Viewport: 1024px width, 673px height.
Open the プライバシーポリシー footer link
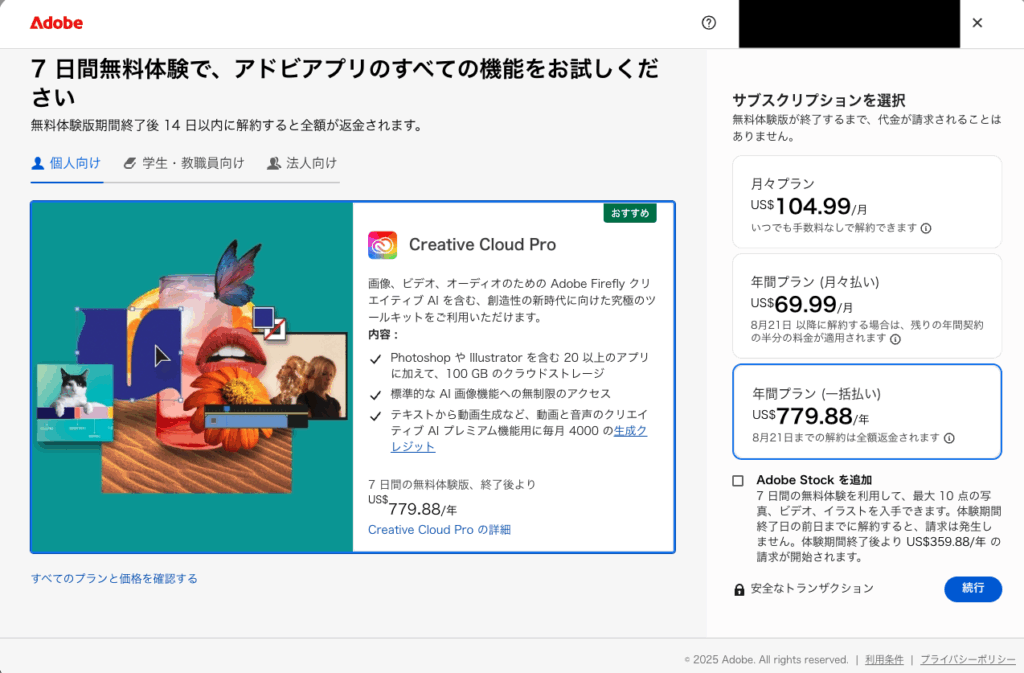[968, 660]
